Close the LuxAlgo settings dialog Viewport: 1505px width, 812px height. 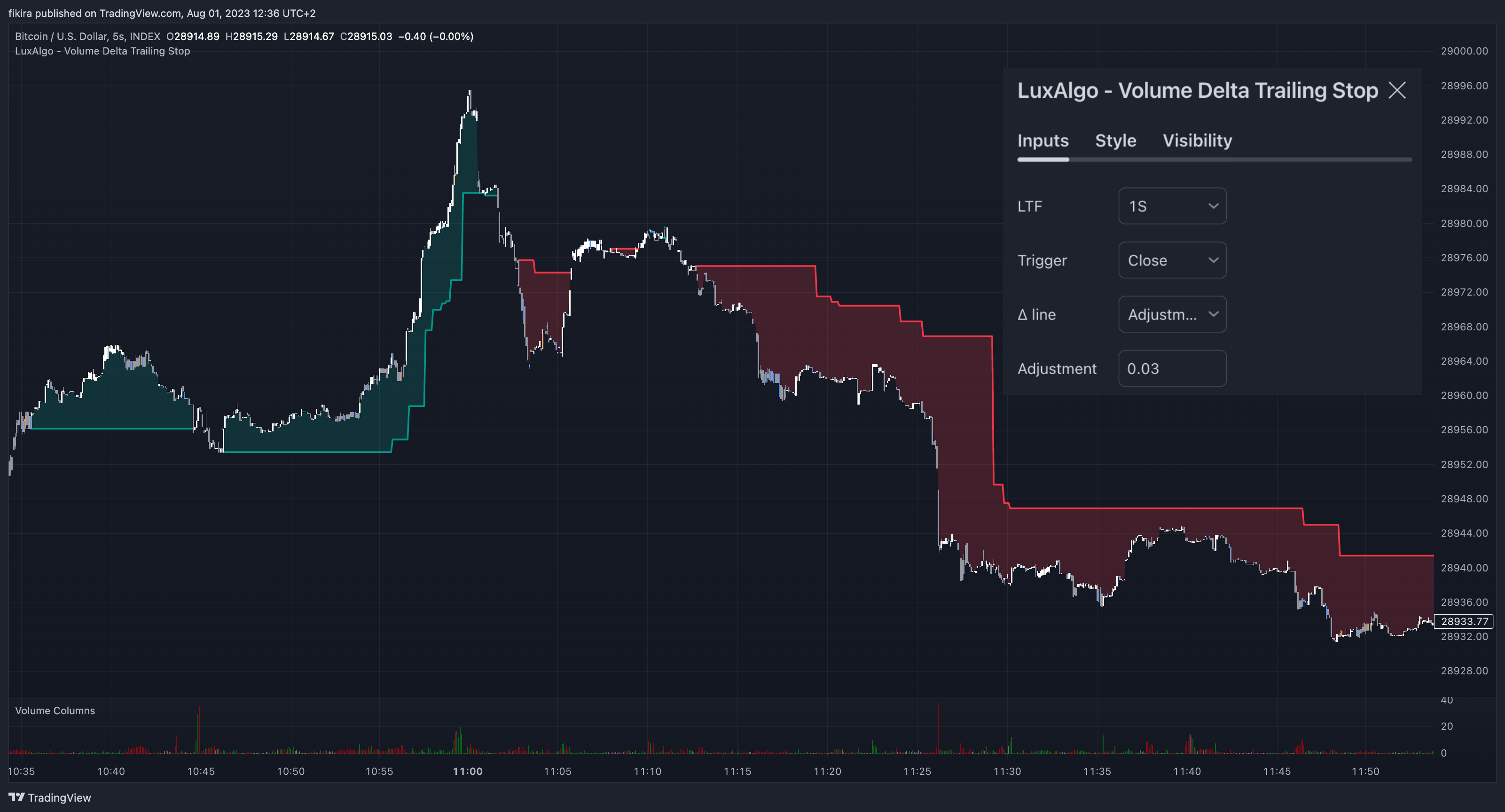[x=1397, y=91]
